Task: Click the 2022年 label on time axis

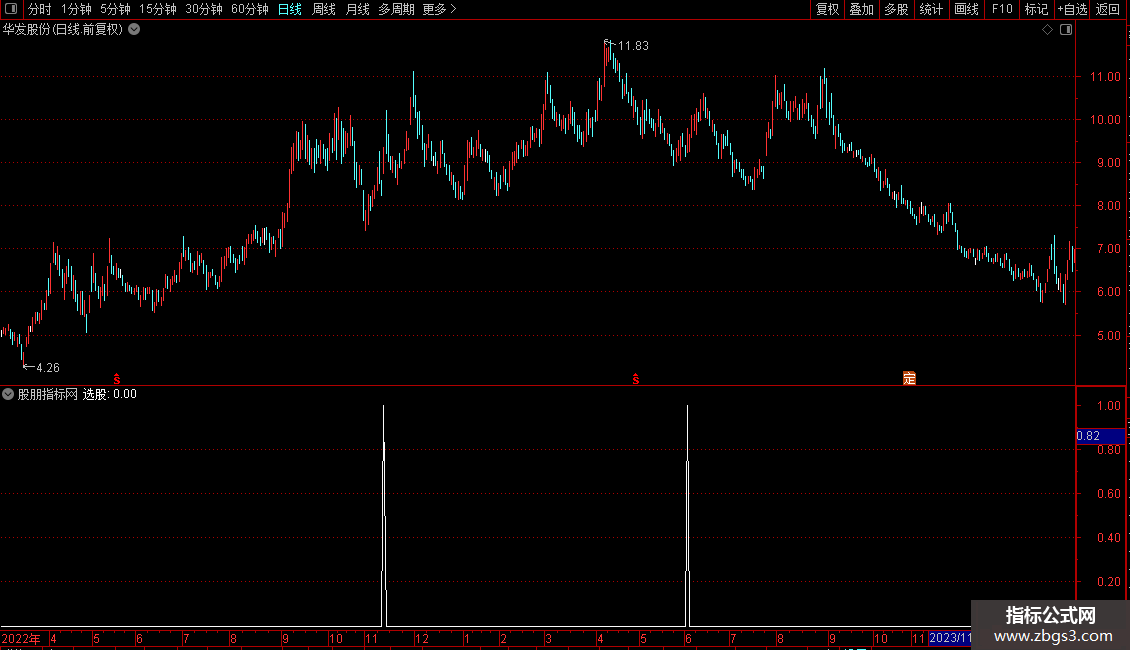Action: coord(21,638)
